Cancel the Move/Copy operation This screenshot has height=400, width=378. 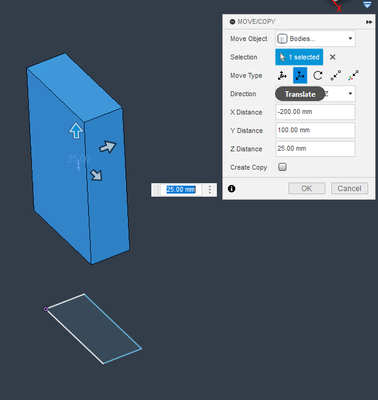click(350, 188)
